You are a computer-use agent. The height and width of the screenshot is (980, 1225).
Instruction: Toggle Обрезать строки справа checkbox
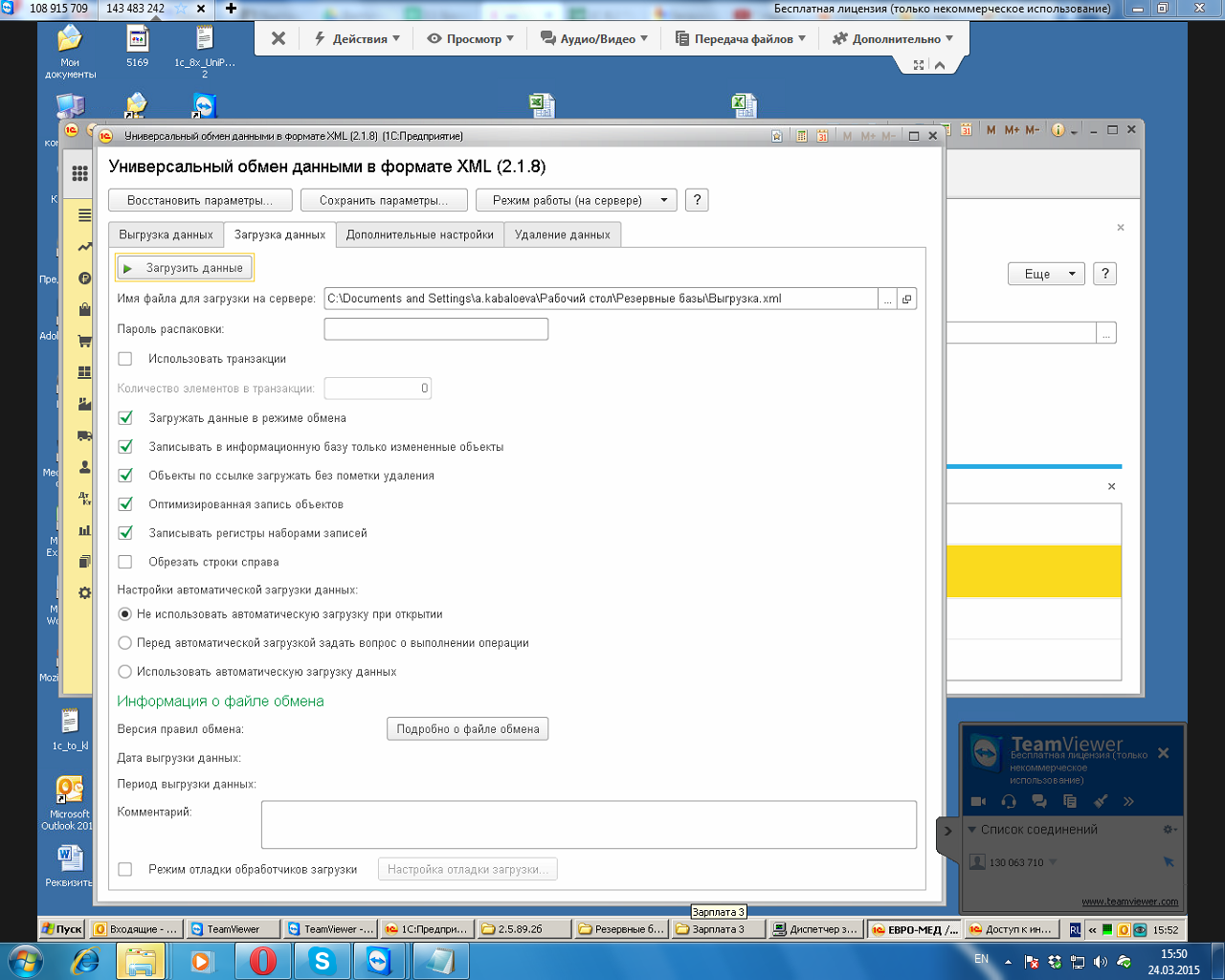pos(125,562)
